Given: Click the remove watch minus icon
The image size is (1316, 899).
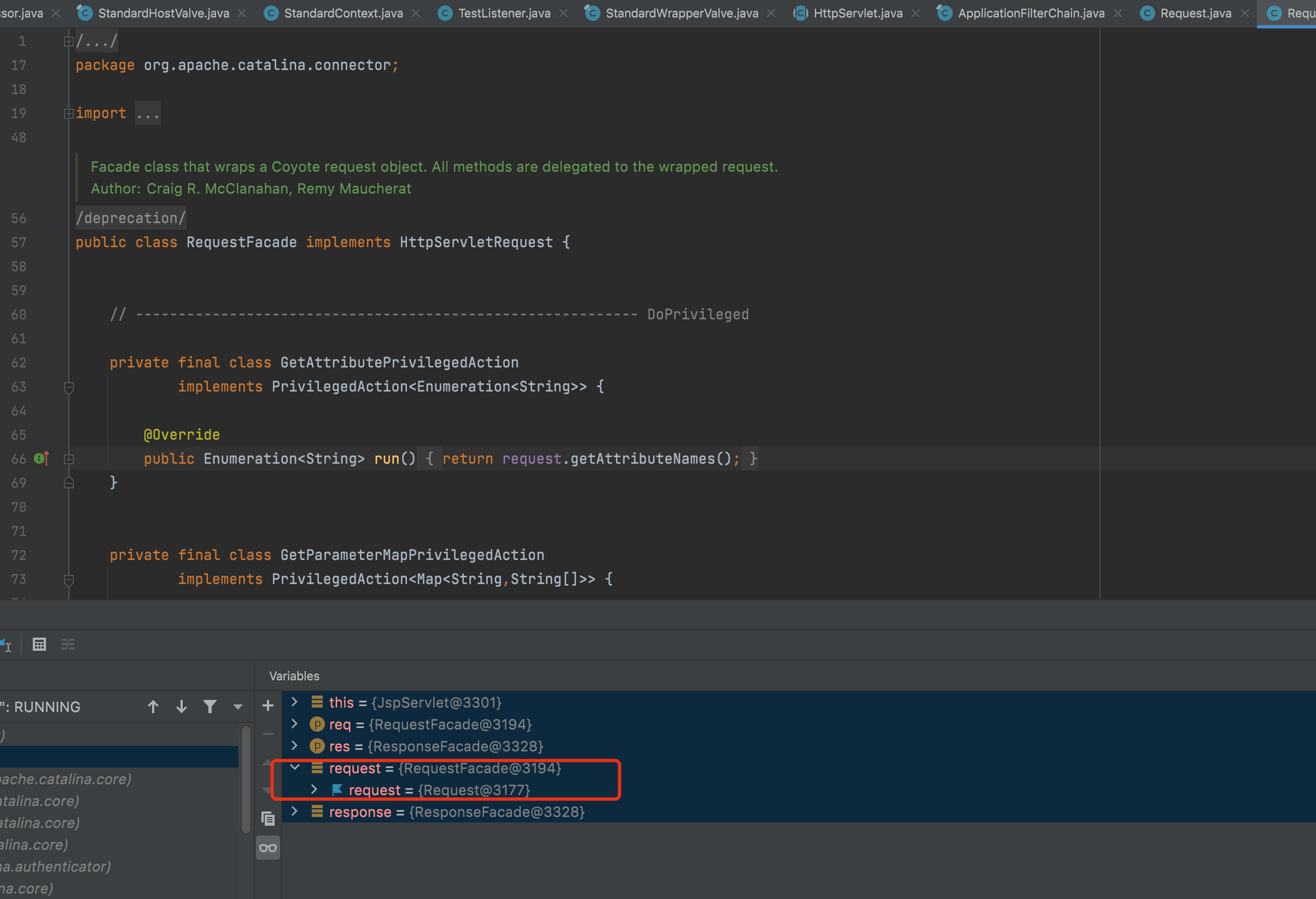Looking at the screenshot, I should tap(268, 734).
